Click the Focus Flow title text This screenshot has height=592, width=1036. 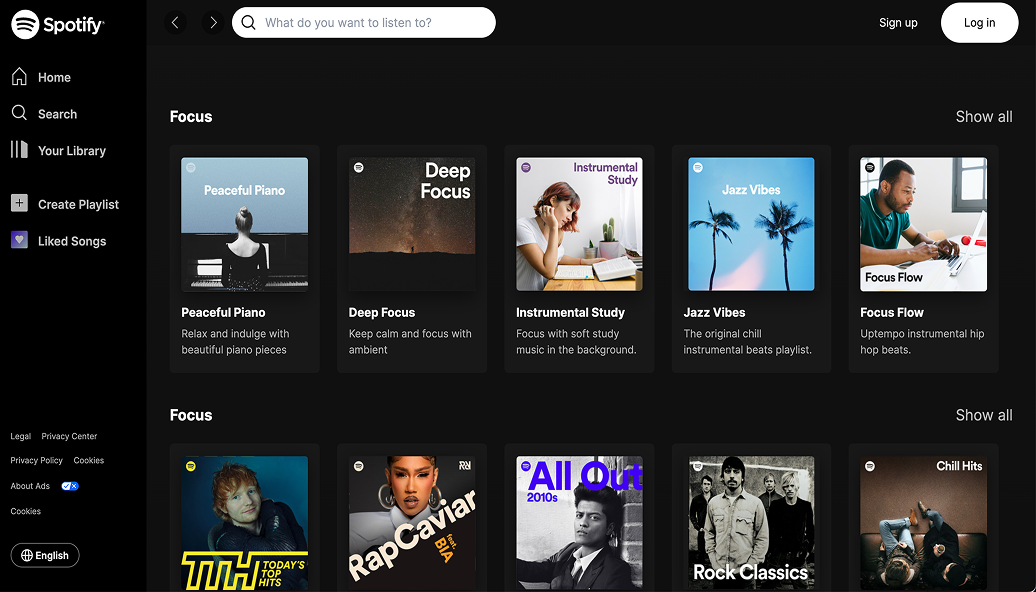tap(892, 313)
